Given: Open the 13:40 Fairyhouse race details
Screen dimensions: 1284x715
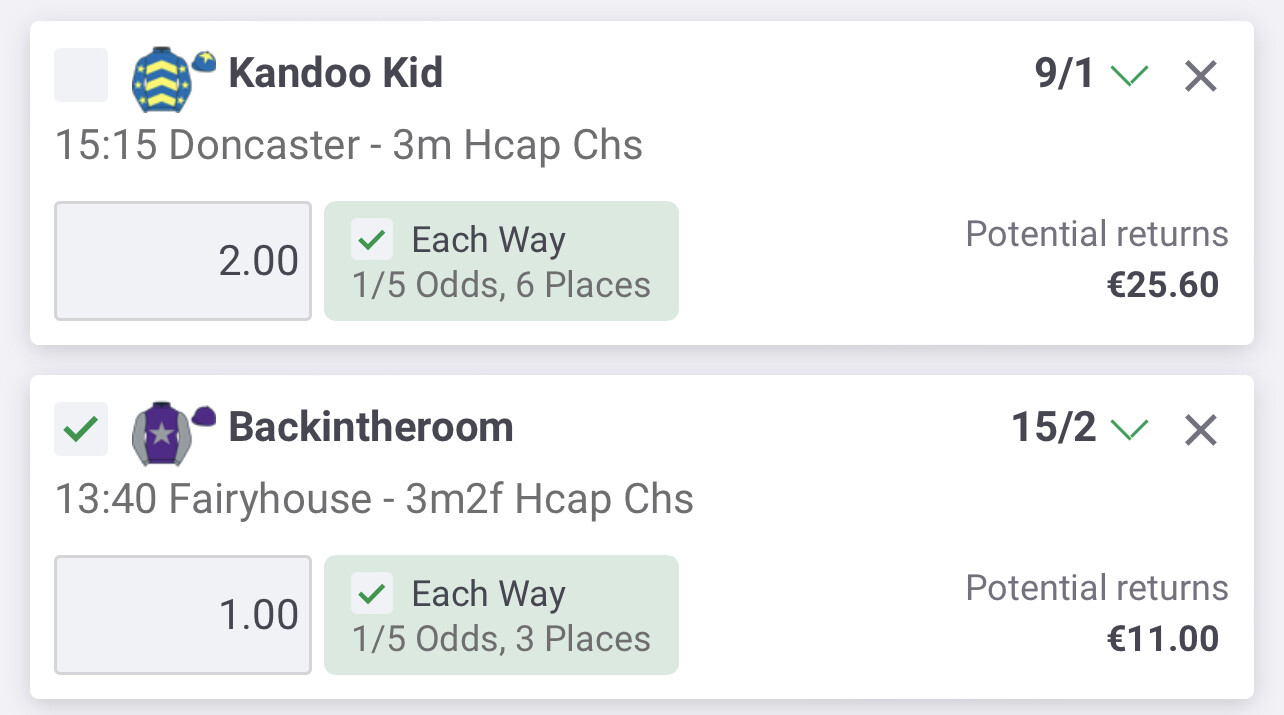Looking at the screenshot, I should click(x=374, y=500).
